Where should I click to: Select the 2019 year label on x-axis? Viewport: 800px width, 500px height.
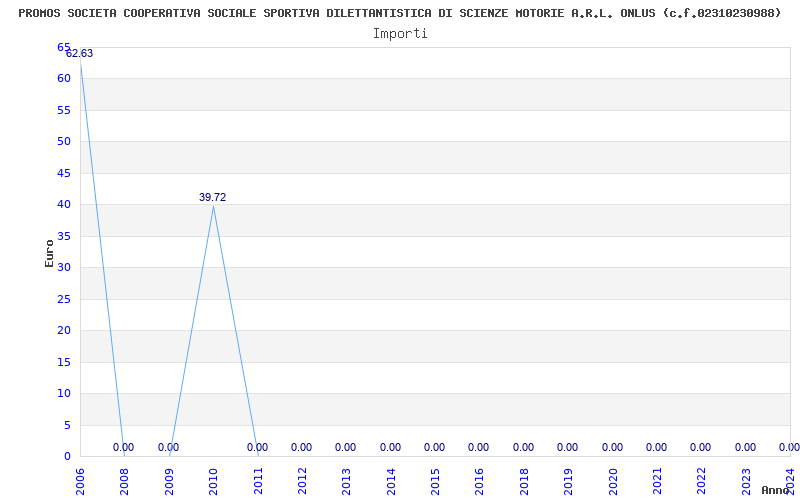568,481
